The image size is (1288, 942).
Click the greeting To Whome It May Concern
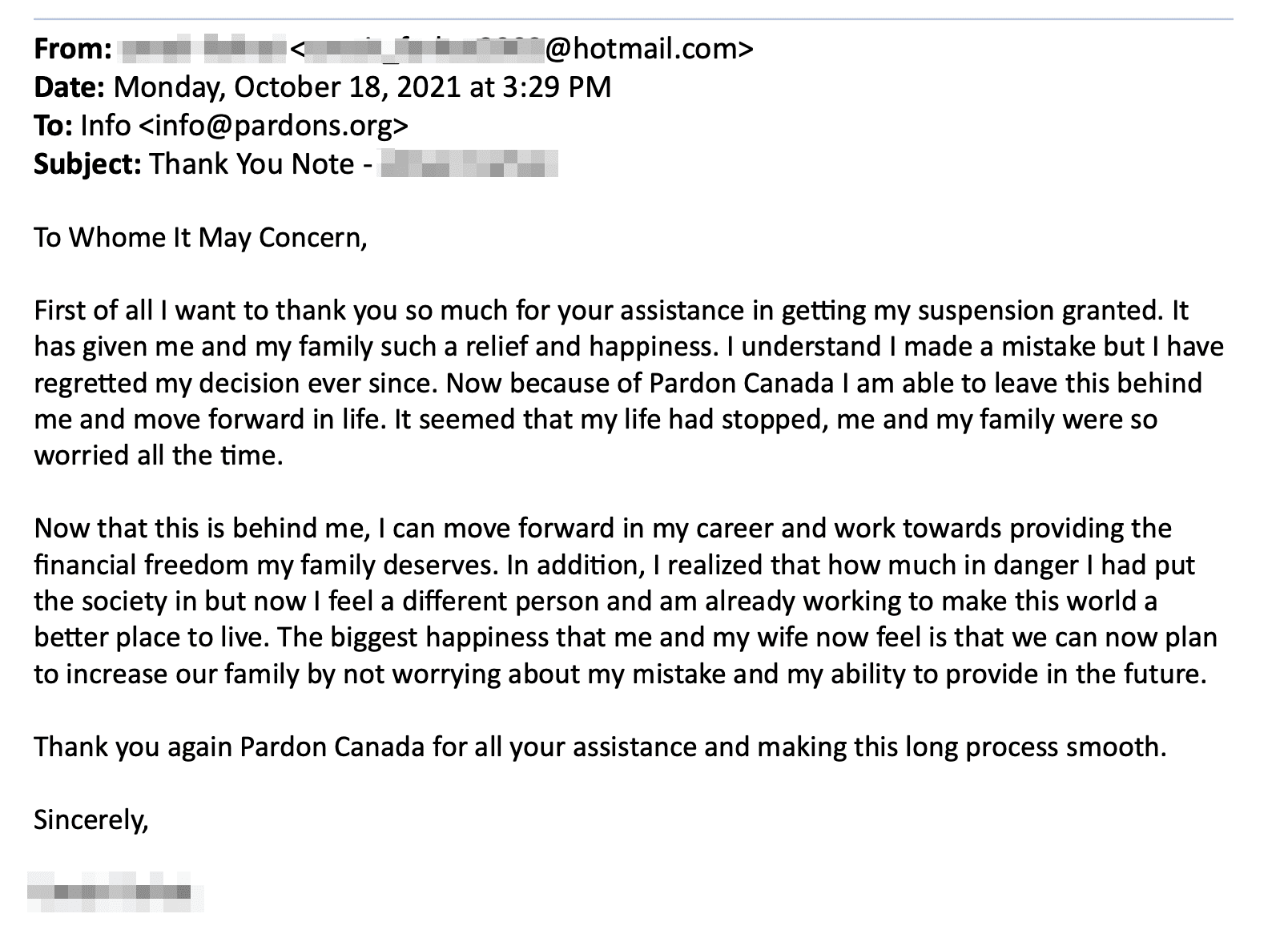coord(200,238)
